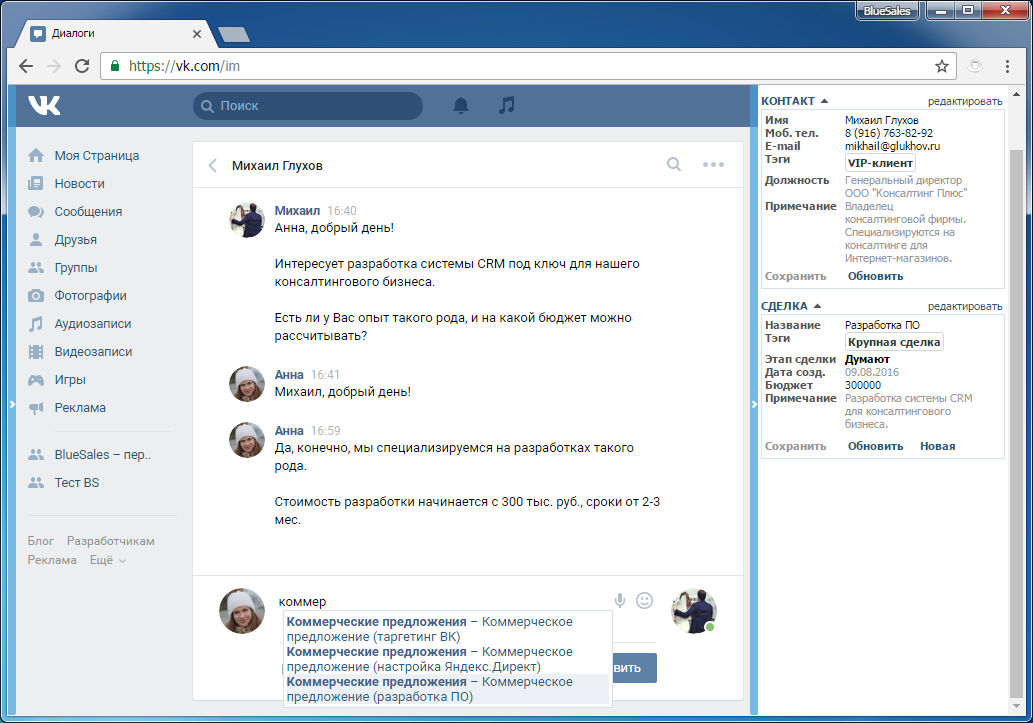Open Сообщения in the left sidebar
Image resolution: width=1033 pixels, height=723 pixels.
tap(88, 212)
